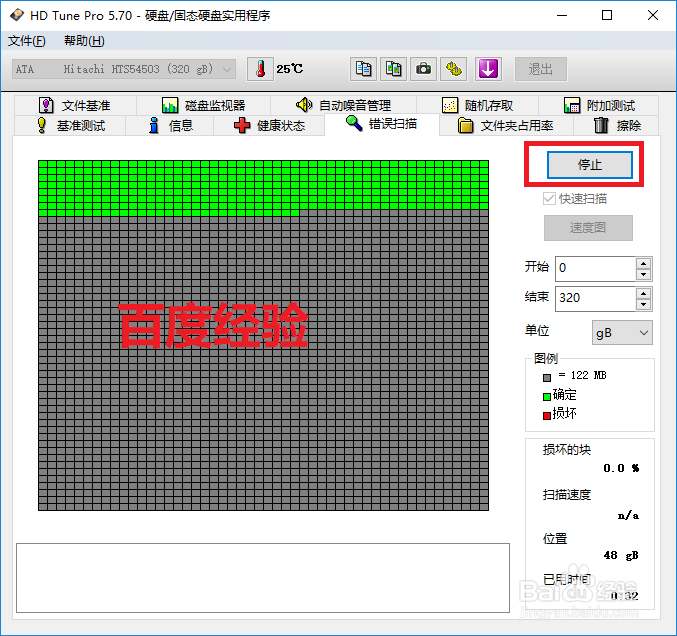The image size is (677, 636).
Task: Open the 文件基准 tab
Action: point(75,105)
